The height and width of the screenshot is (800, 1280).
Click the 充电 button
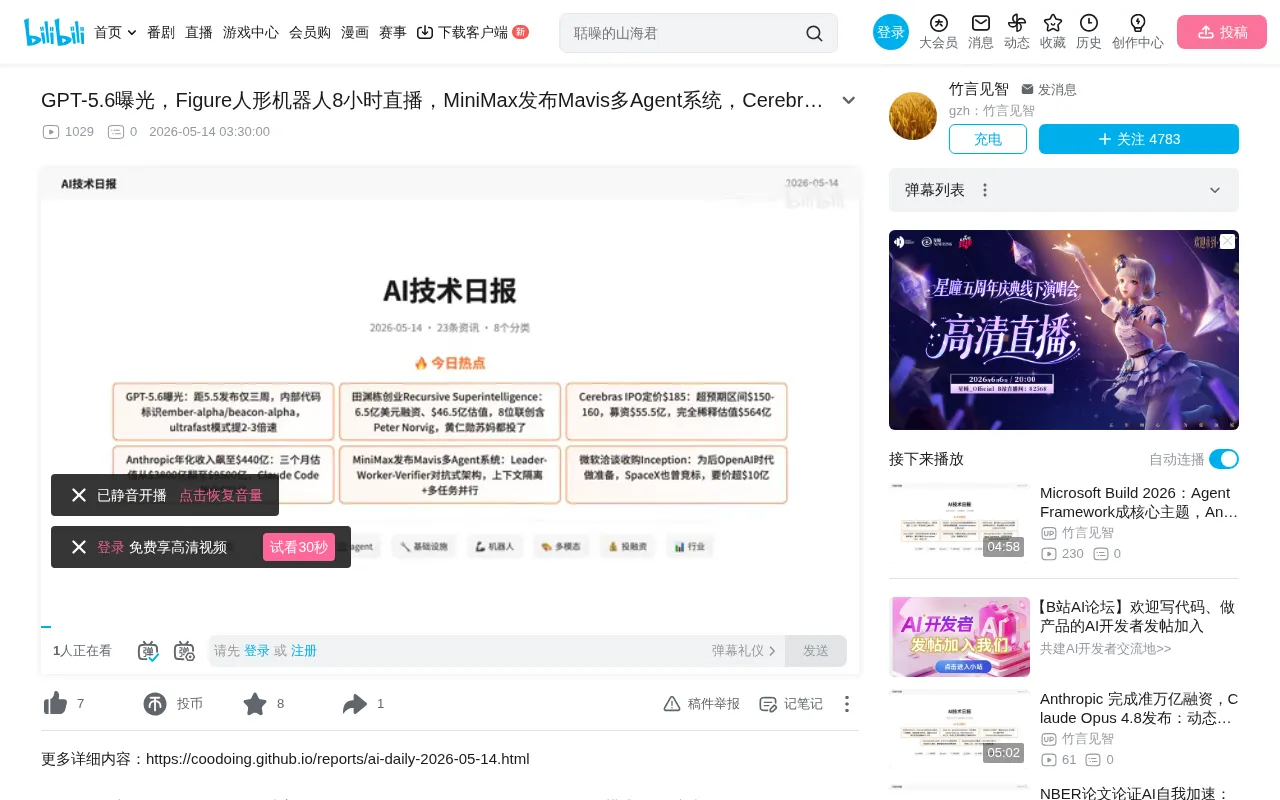[x=988, y=139]
